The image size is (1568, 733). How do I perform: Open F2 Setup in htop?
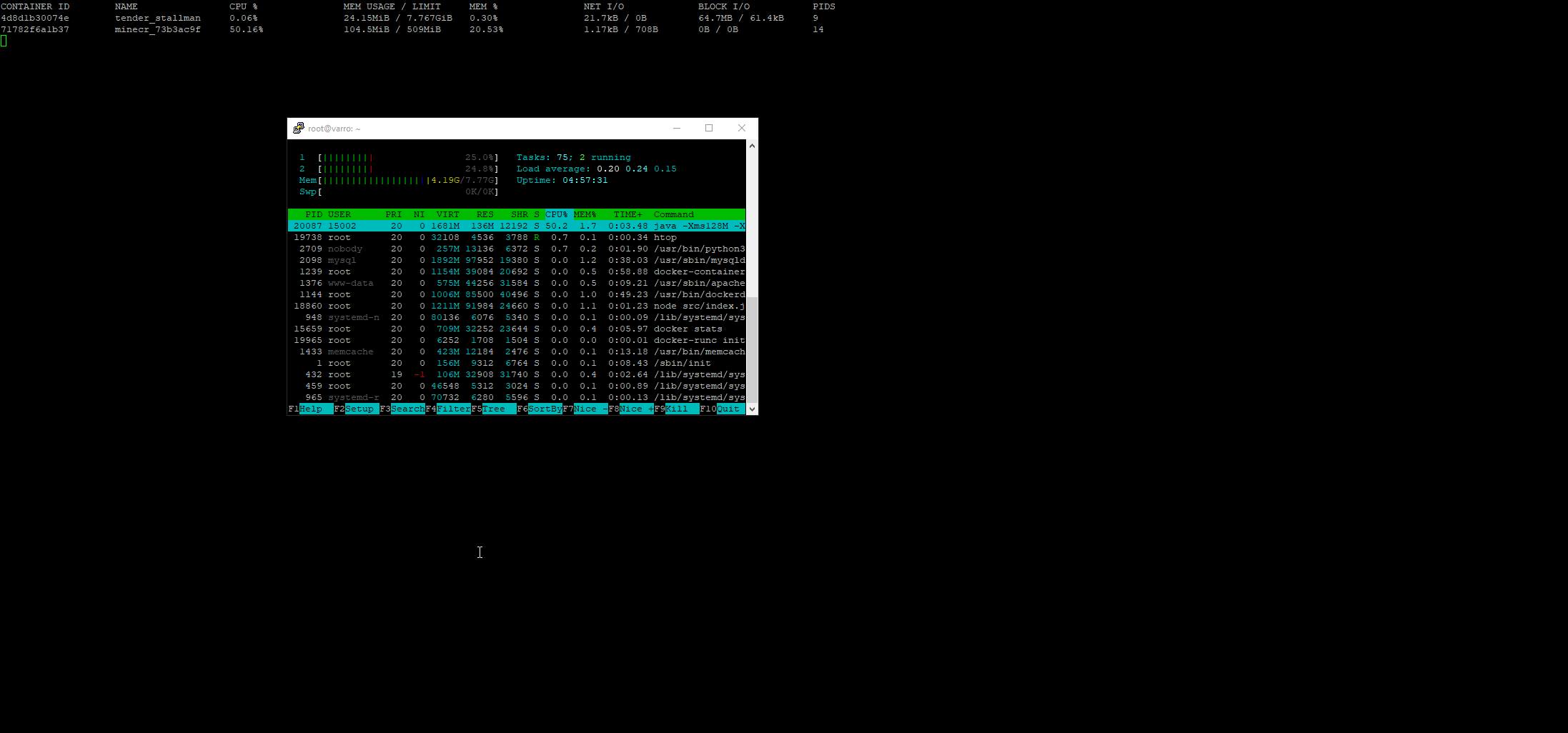click(359, 409)
